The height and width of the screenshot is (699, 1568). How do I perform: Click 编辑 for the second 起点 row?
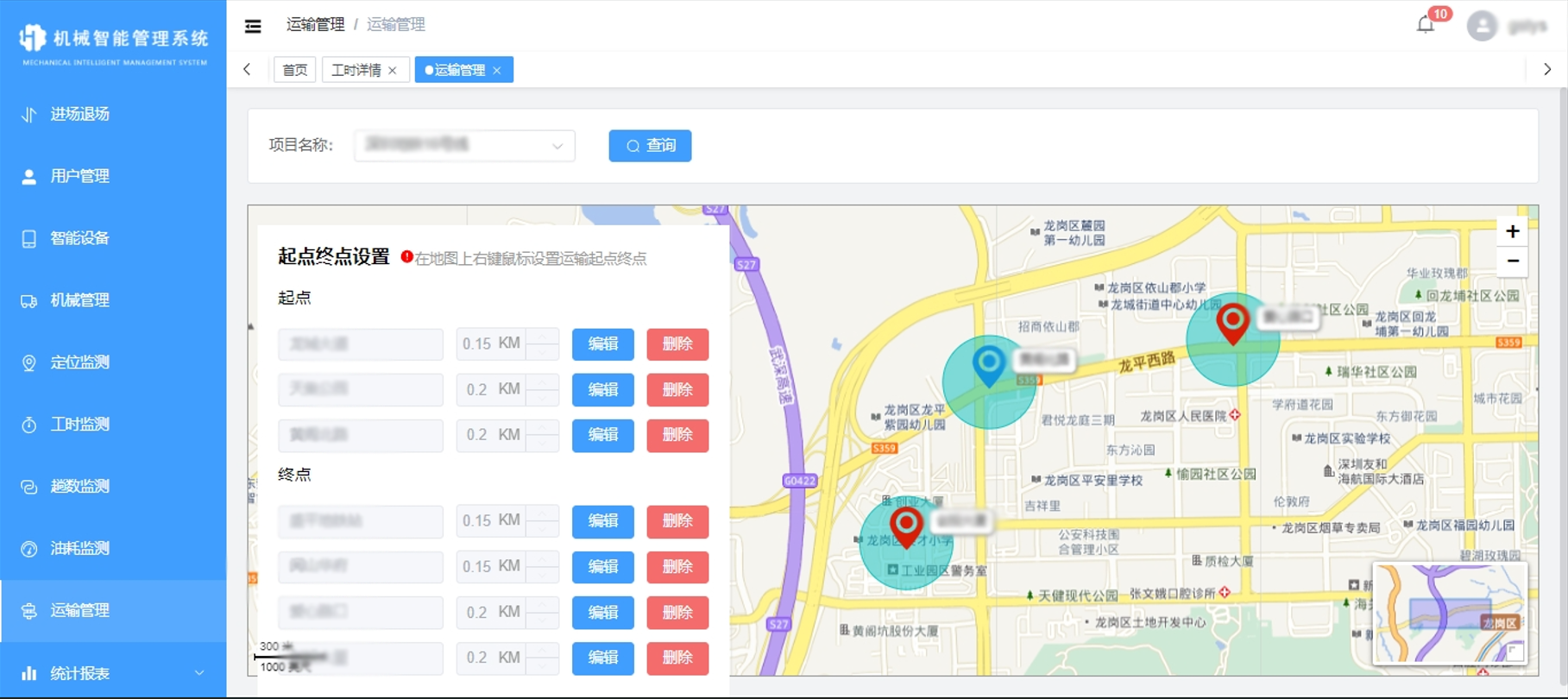click(x=603, y=390)
